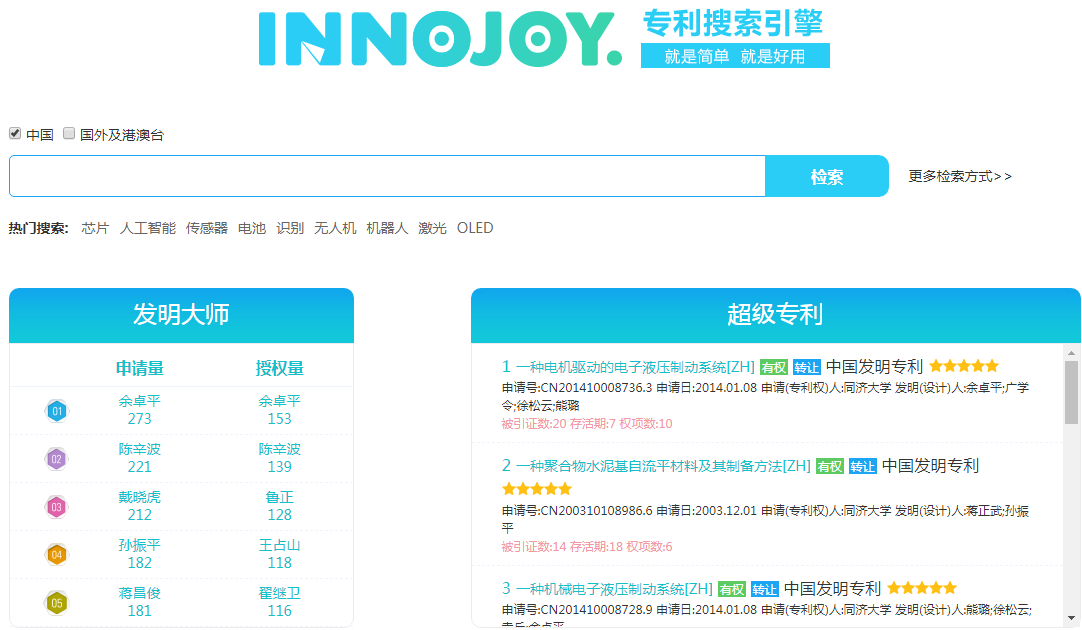Open 王占山 with 118 grants
The image size is (1082, 630).
point(279,554)
